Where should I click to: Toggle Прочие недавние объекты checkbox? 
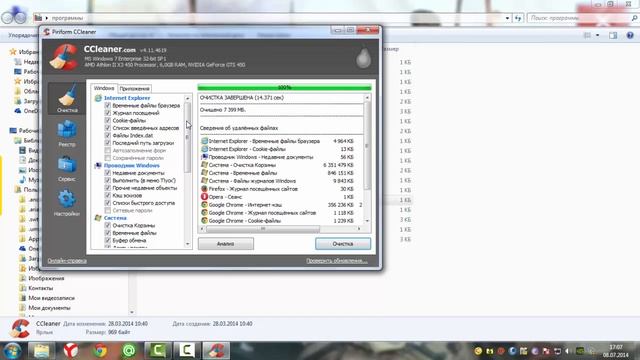108,188
